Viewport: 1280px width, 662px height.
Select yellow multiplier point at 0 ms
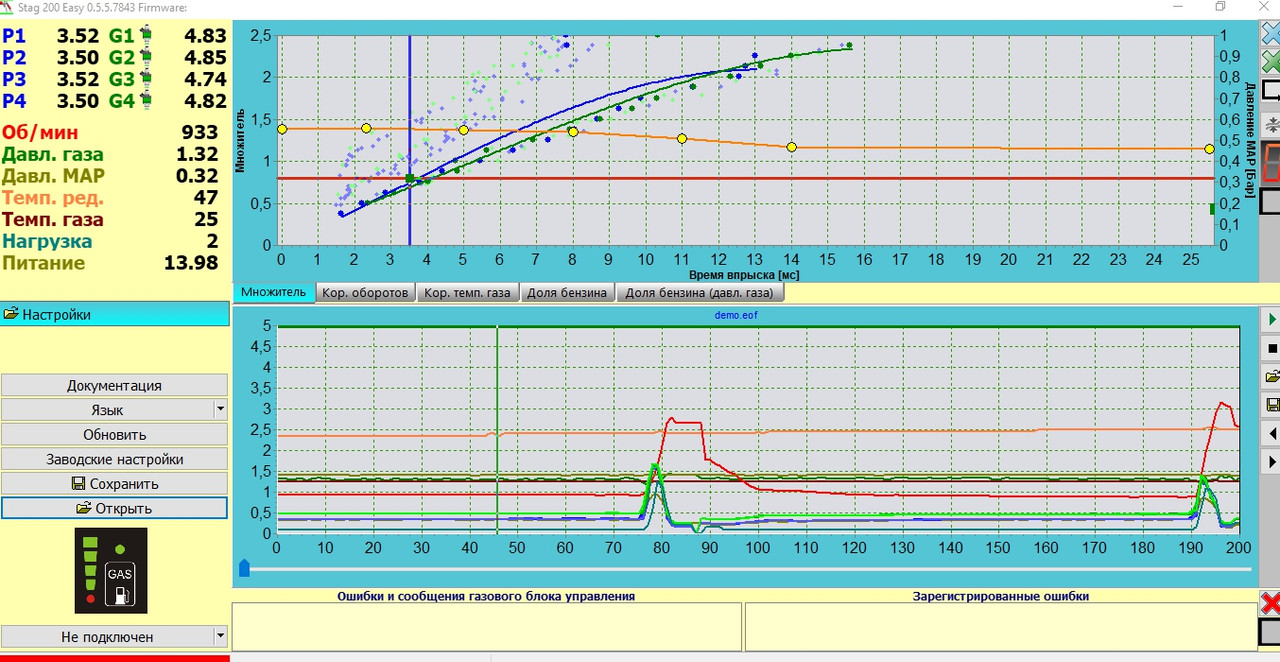coord(281,129)
